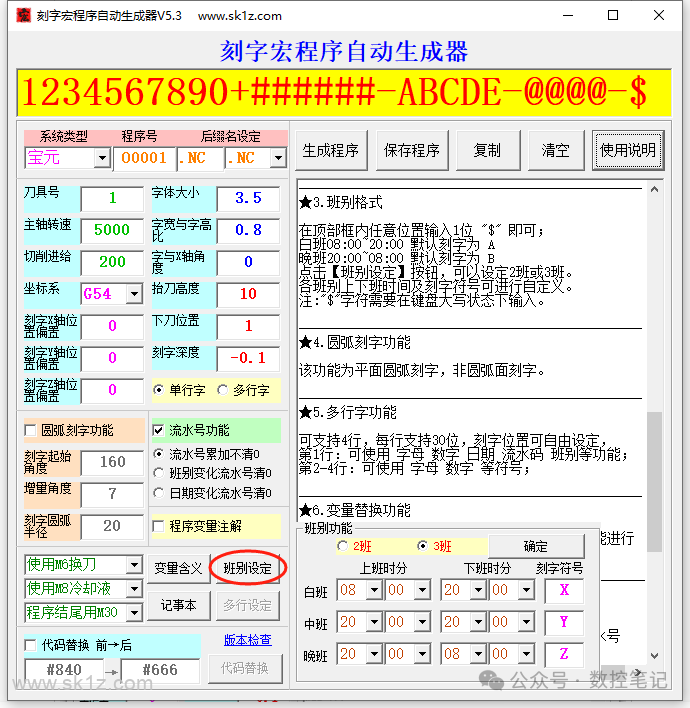Viewport: 690px width, 708px height.
Task: Expand the 坐标系 G54 dropdown
Action: 134,294
